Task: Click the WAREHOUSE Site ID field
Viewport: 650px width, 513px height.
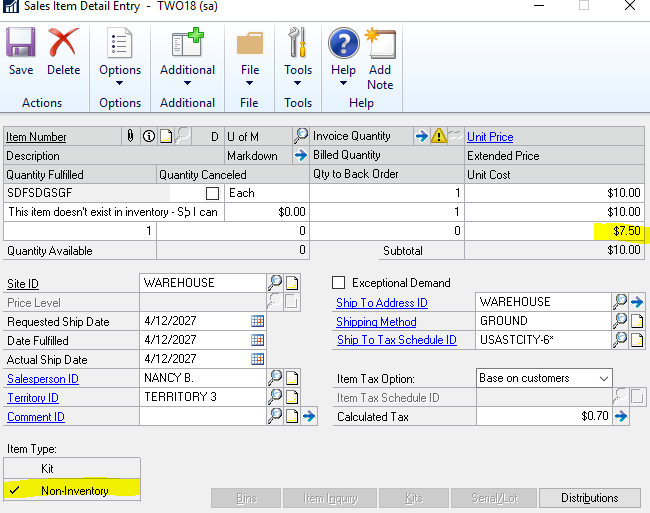Action: pos(203,283)
